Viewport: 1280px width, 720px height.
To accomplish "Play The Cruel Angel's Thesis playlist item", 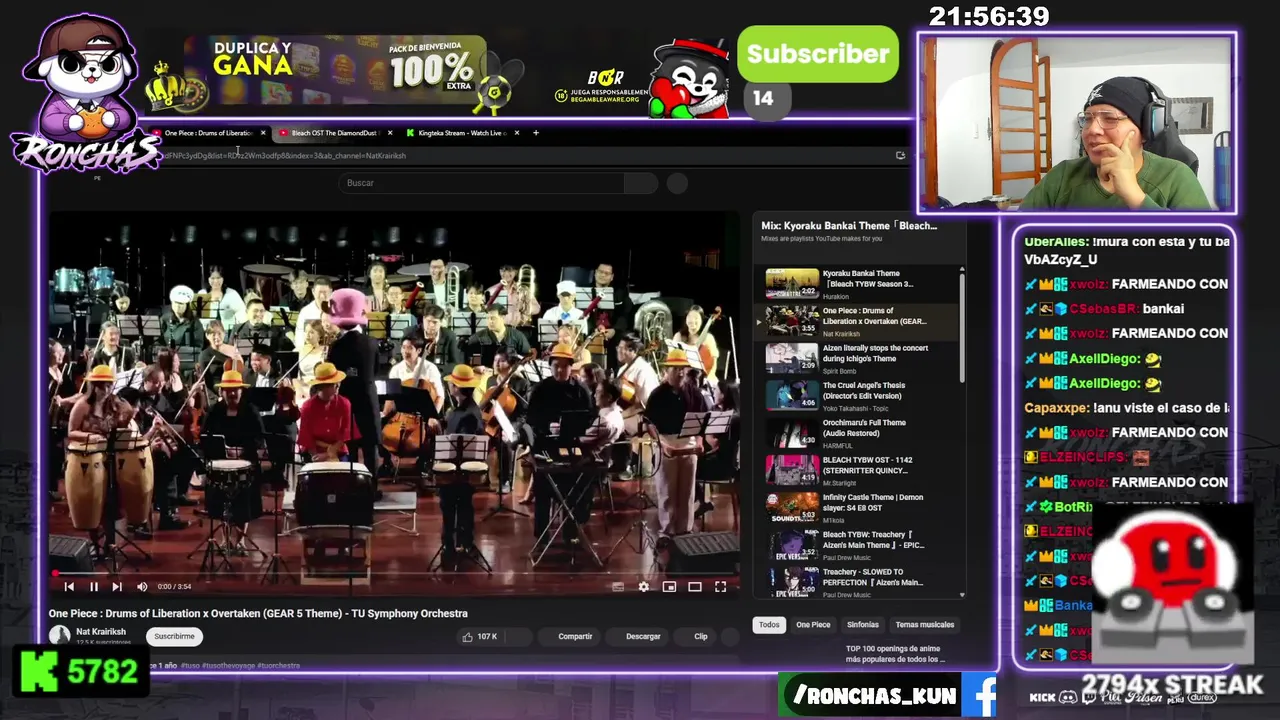I will click(856, 395).
